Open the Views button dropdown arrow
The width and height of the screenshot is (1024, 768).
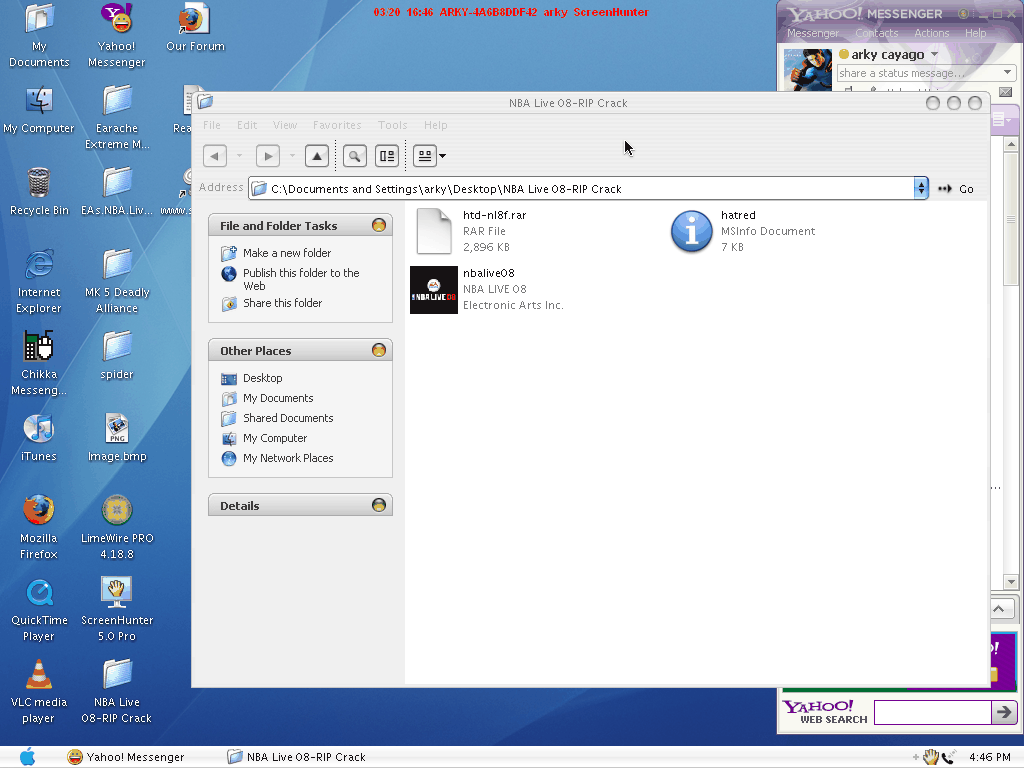point(443,156)
